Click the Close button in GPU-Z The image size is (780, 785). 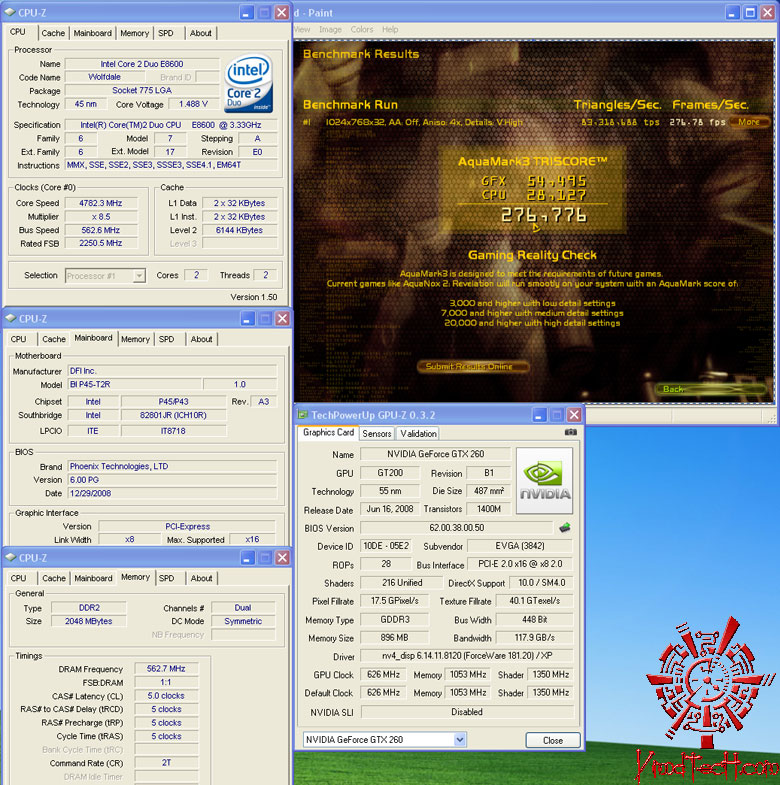pyautogui.click(x=553, y=740)
